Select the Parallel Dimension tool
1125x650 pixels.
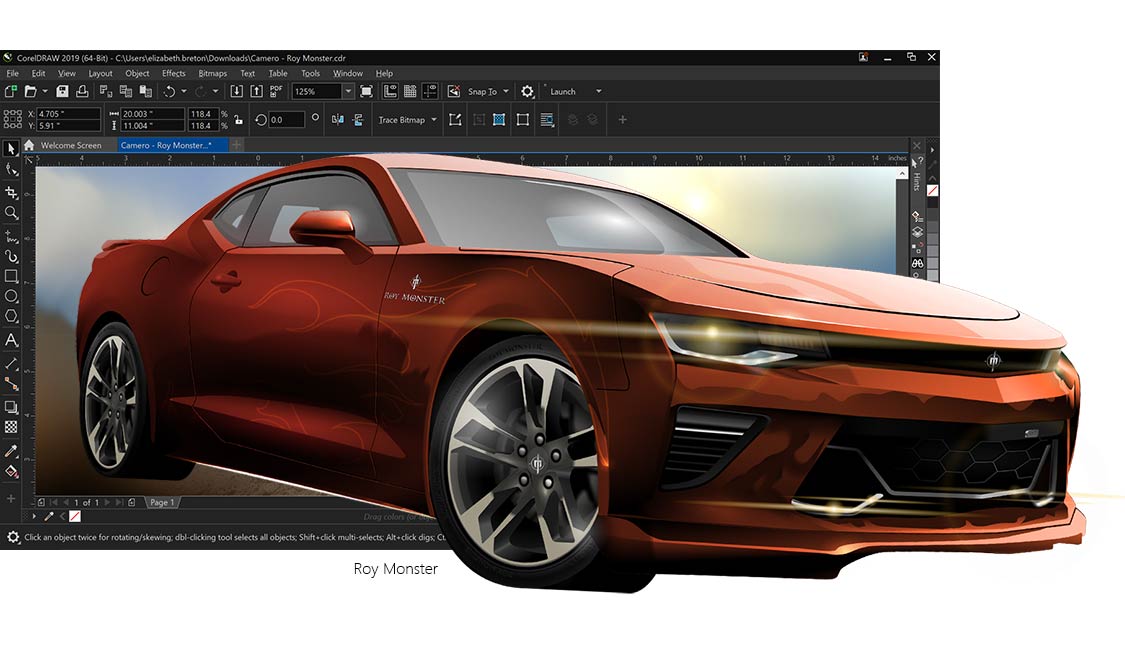[x=11, y=364]
